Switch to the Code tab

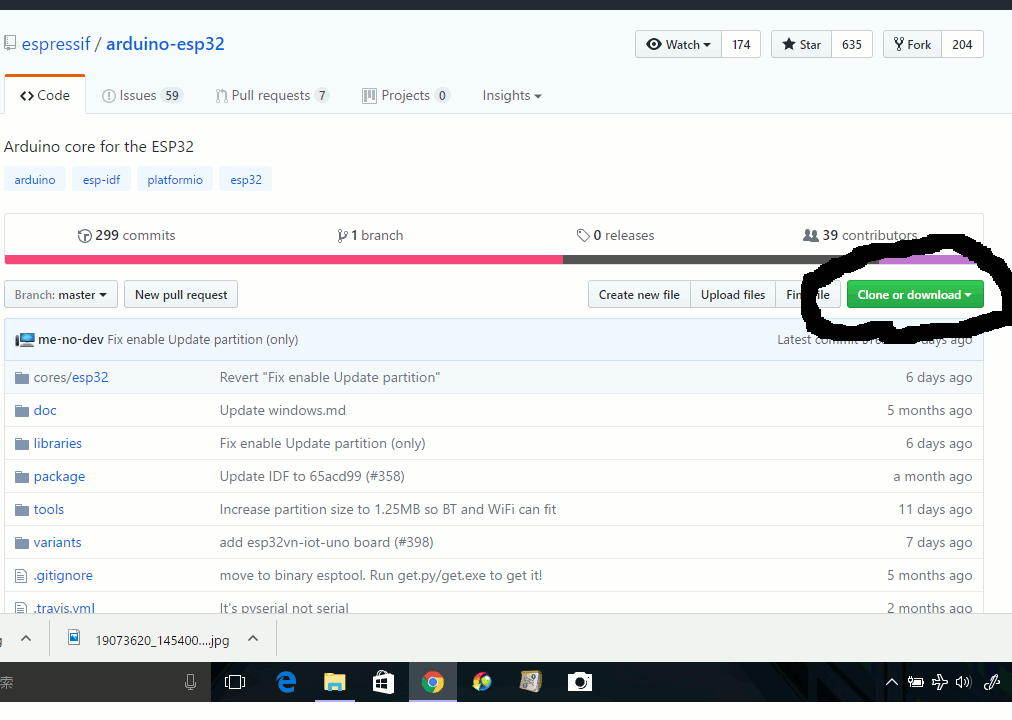tap(45, 95)
